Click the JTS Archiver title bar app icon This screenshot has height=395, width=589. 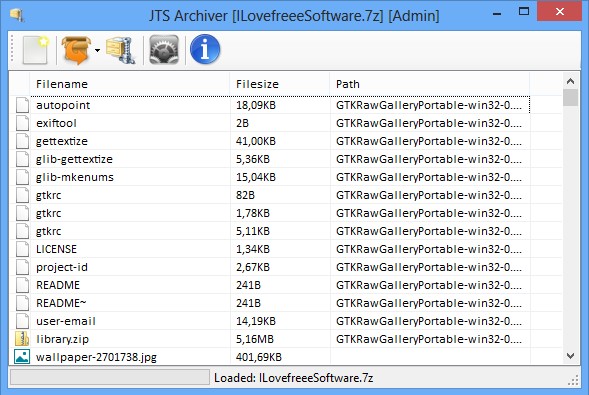[x=17, y=15]
